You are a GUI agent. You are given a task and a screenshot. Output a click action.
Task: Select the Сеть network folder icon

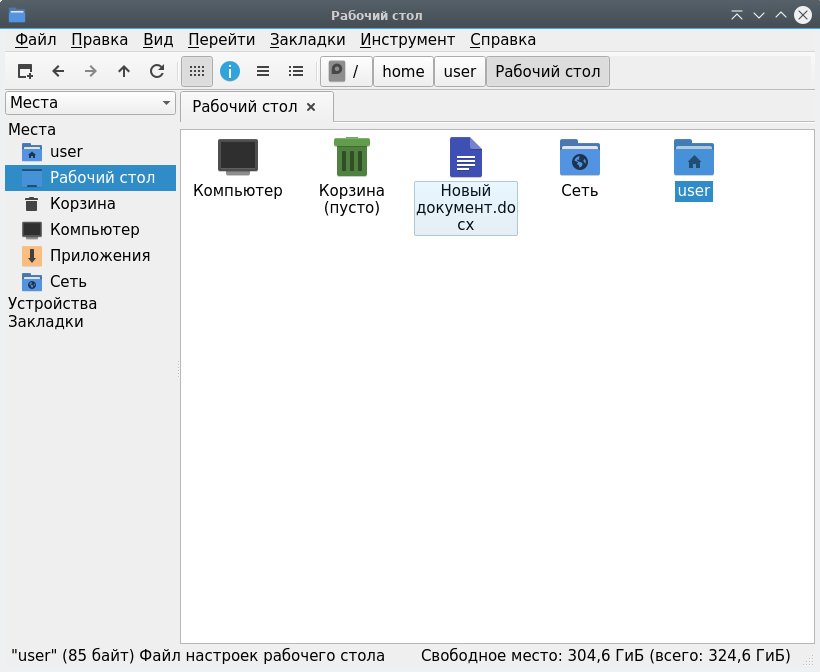[x=579, y=157]
